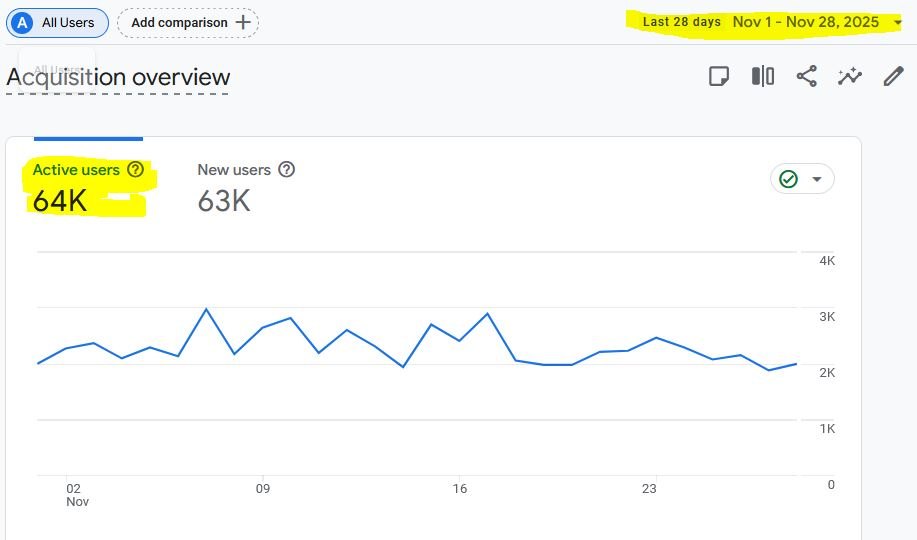Click the 1K y-axis label

coord(827,429)
